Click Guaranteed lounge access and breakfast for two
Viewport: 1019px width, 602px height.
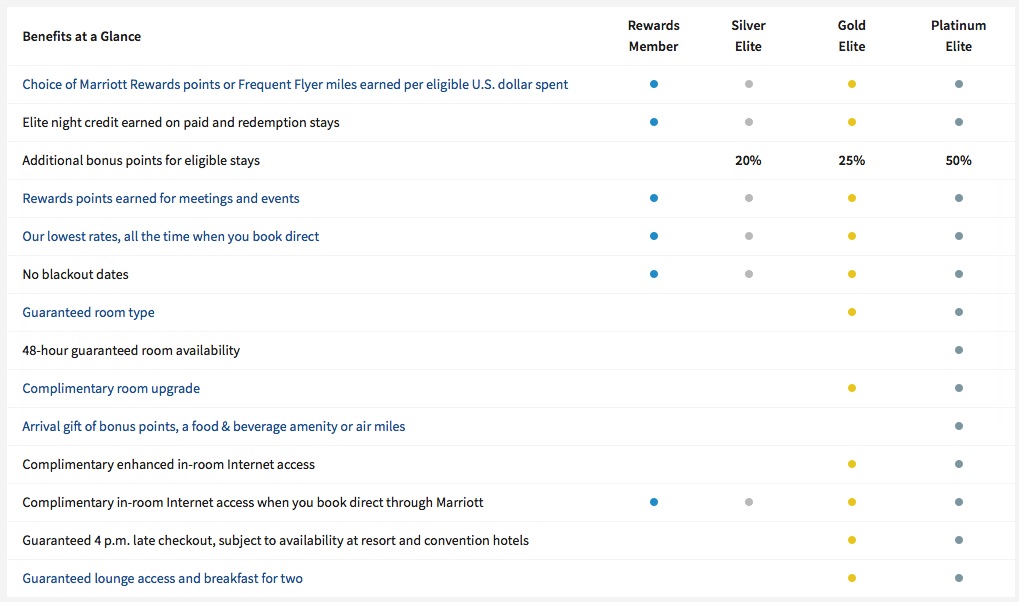[x=162, y=578]
